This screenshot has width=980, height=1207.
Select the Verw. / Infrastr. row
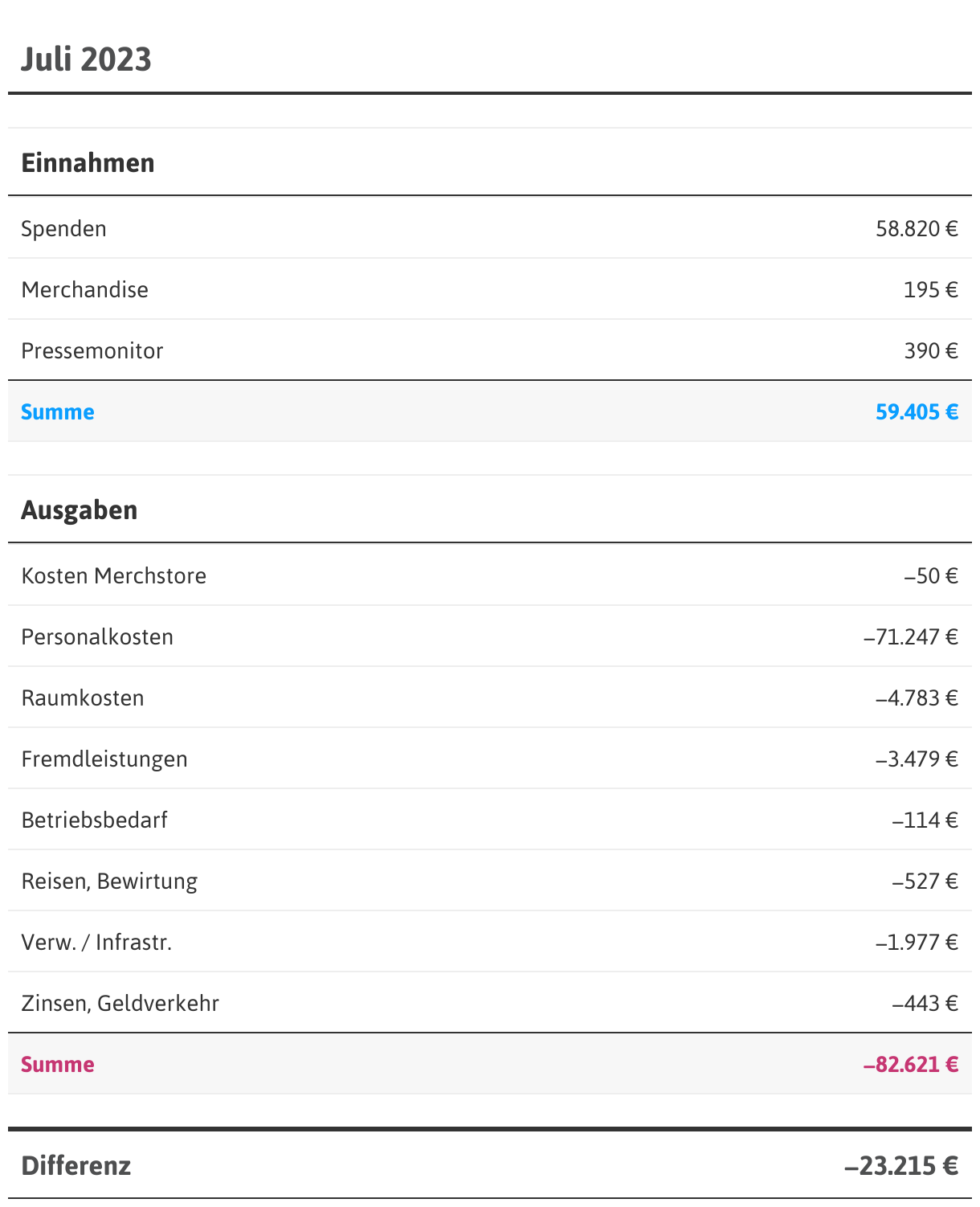tap(96, 943)
